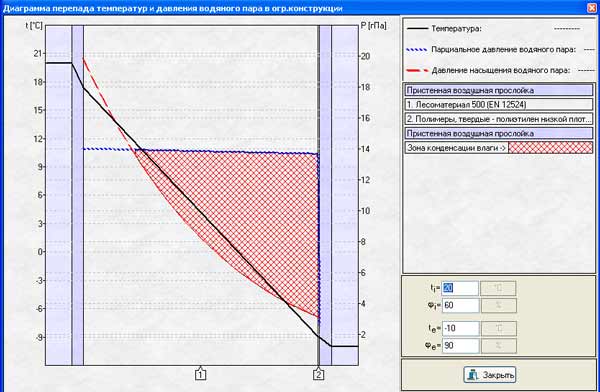Click the building icon on the Закрыть button
The height and width of the screenshot is (392, 600).
[473, 375]
